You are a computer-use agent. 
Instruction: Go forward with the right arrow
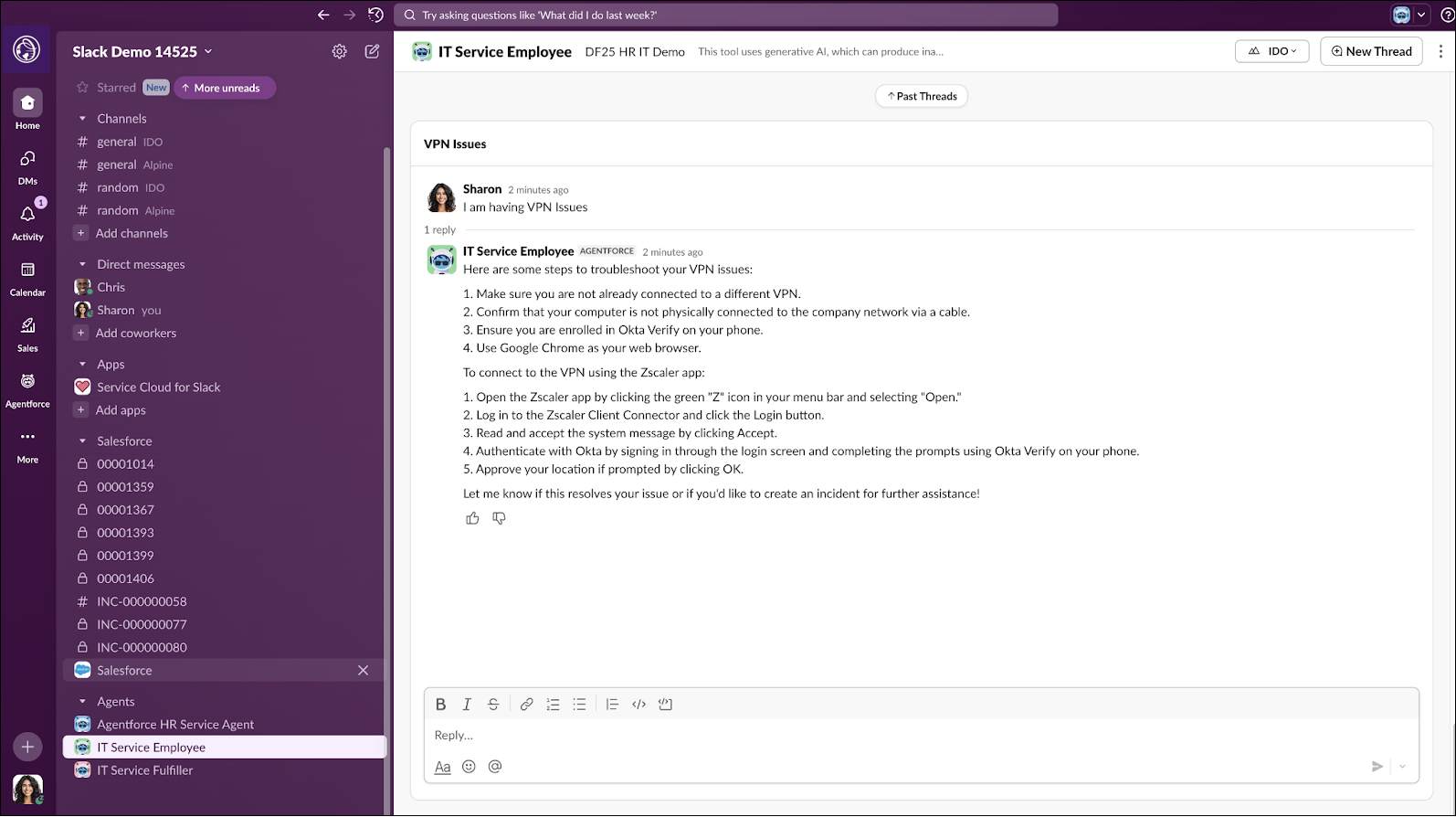pos(349,15)
